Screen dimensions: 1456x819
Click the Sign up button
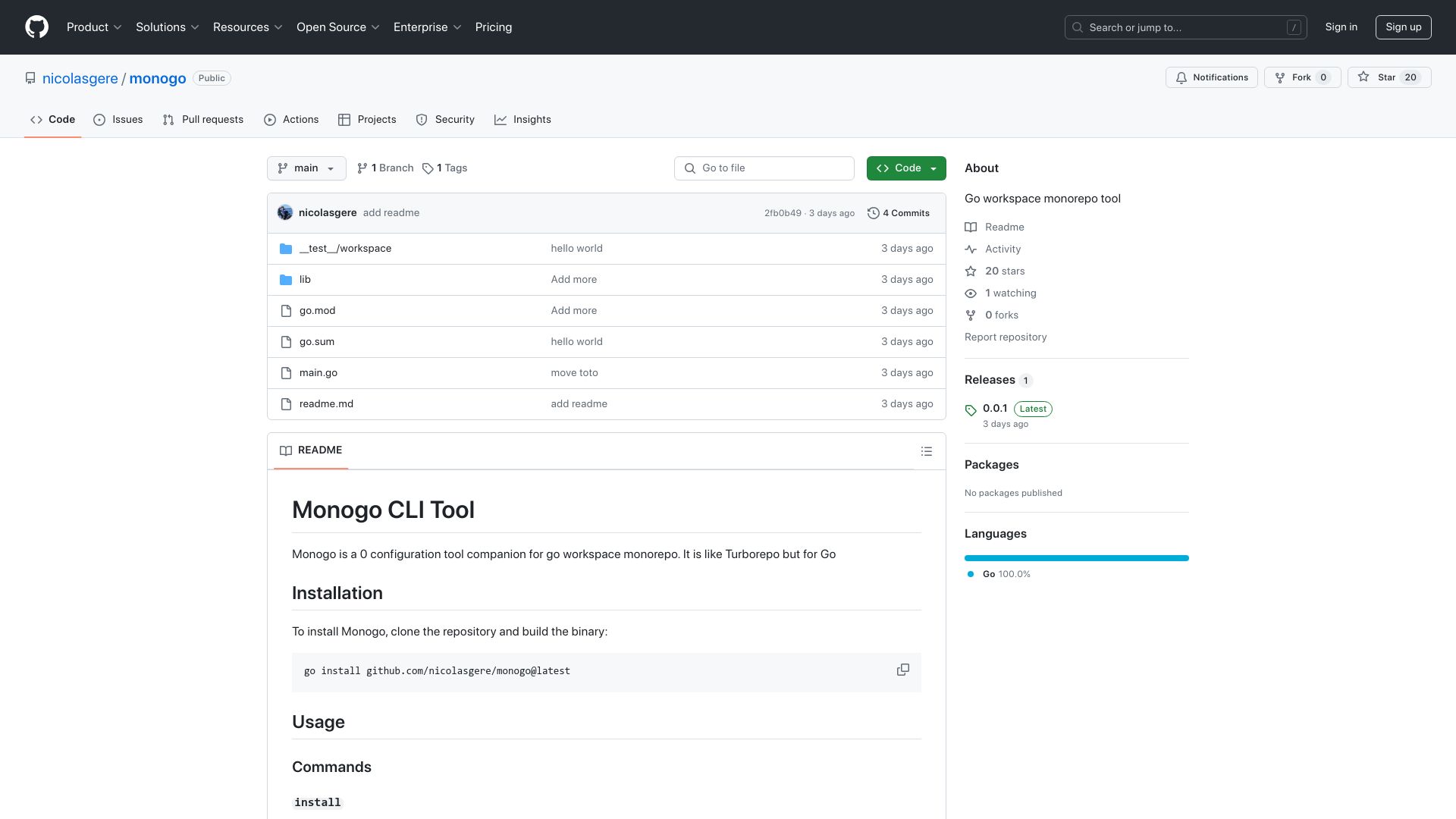pyautogui.click(x=1403, y=27)
